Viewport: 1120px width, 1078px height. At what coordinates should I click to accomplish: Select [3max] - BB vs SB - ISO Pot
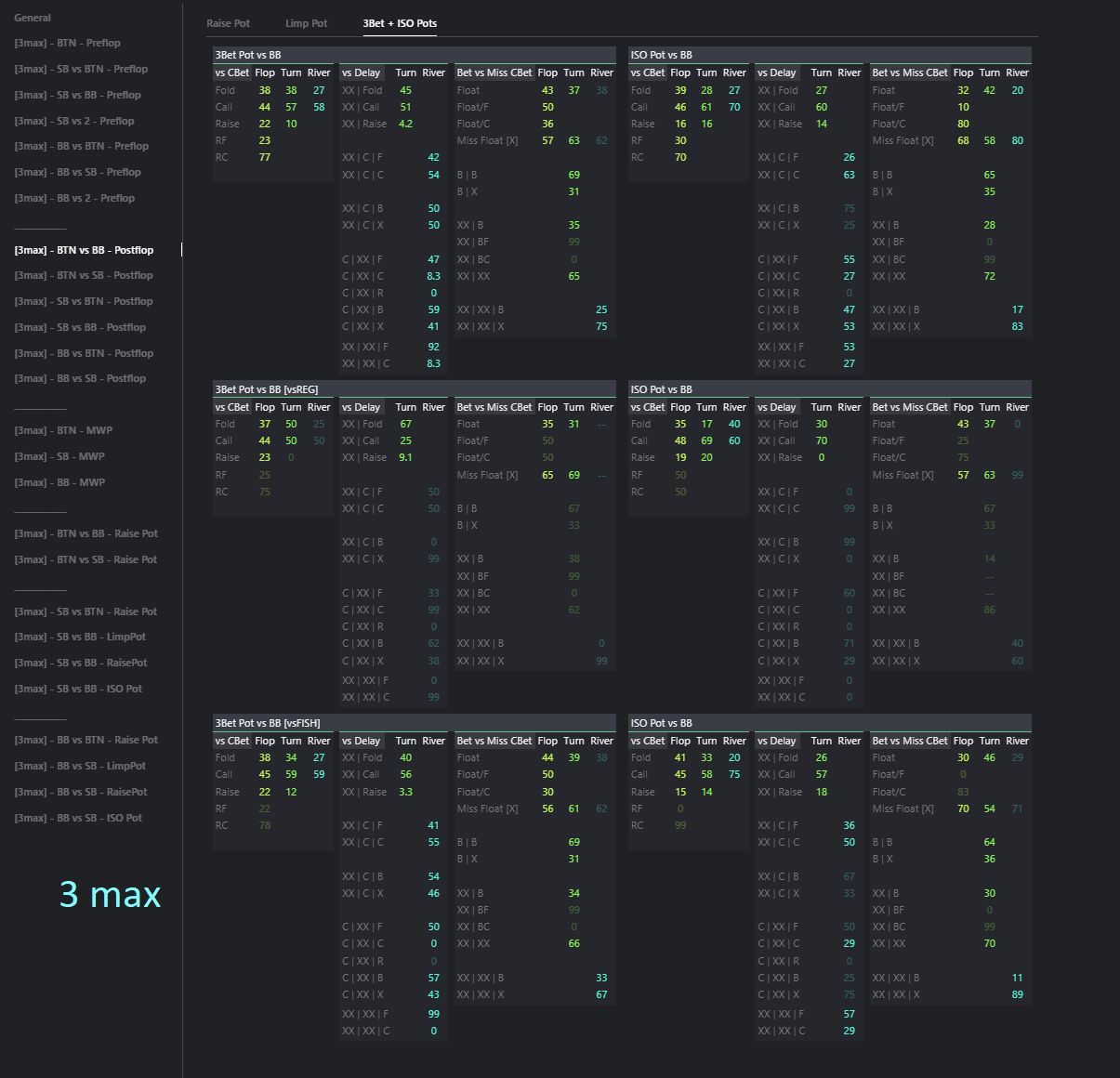point(78,818)
